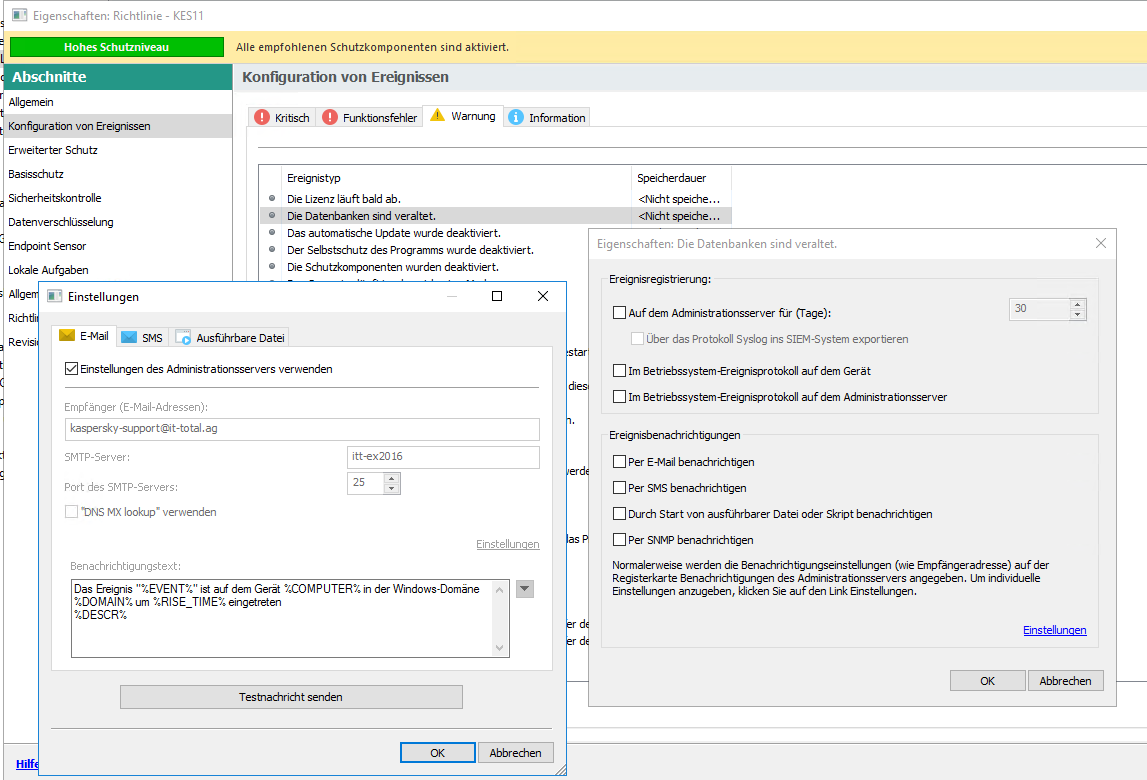Click the Ausführbare Datei tab icon

point(184,338)
